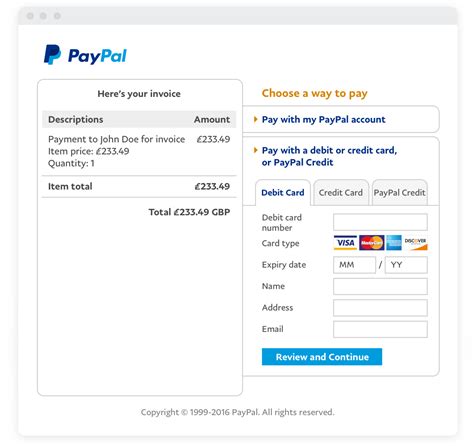
Task: Click the PayPal logo
Action: click(85, 55)
